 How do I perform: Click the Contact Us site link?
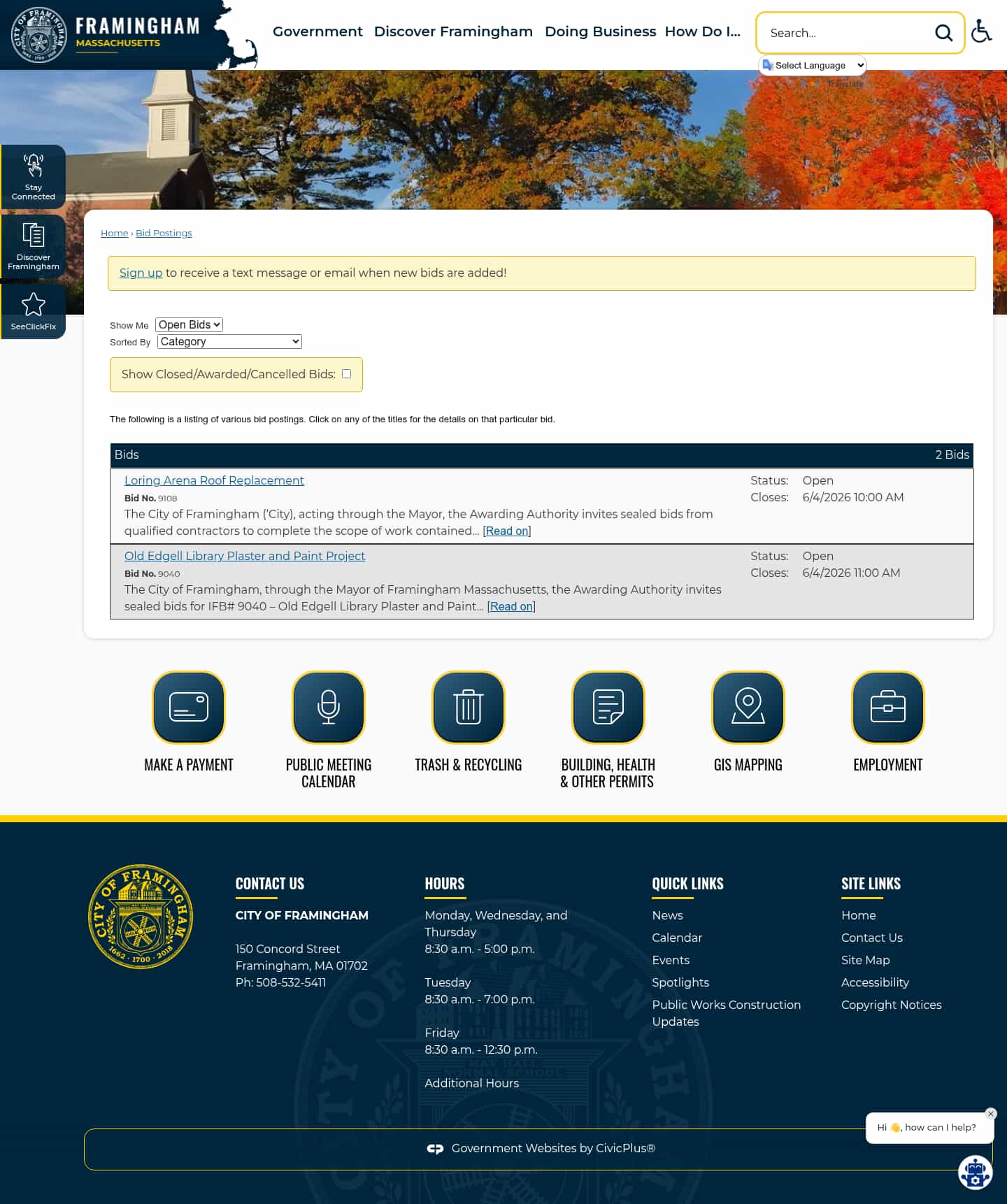(x=872, y=938)
